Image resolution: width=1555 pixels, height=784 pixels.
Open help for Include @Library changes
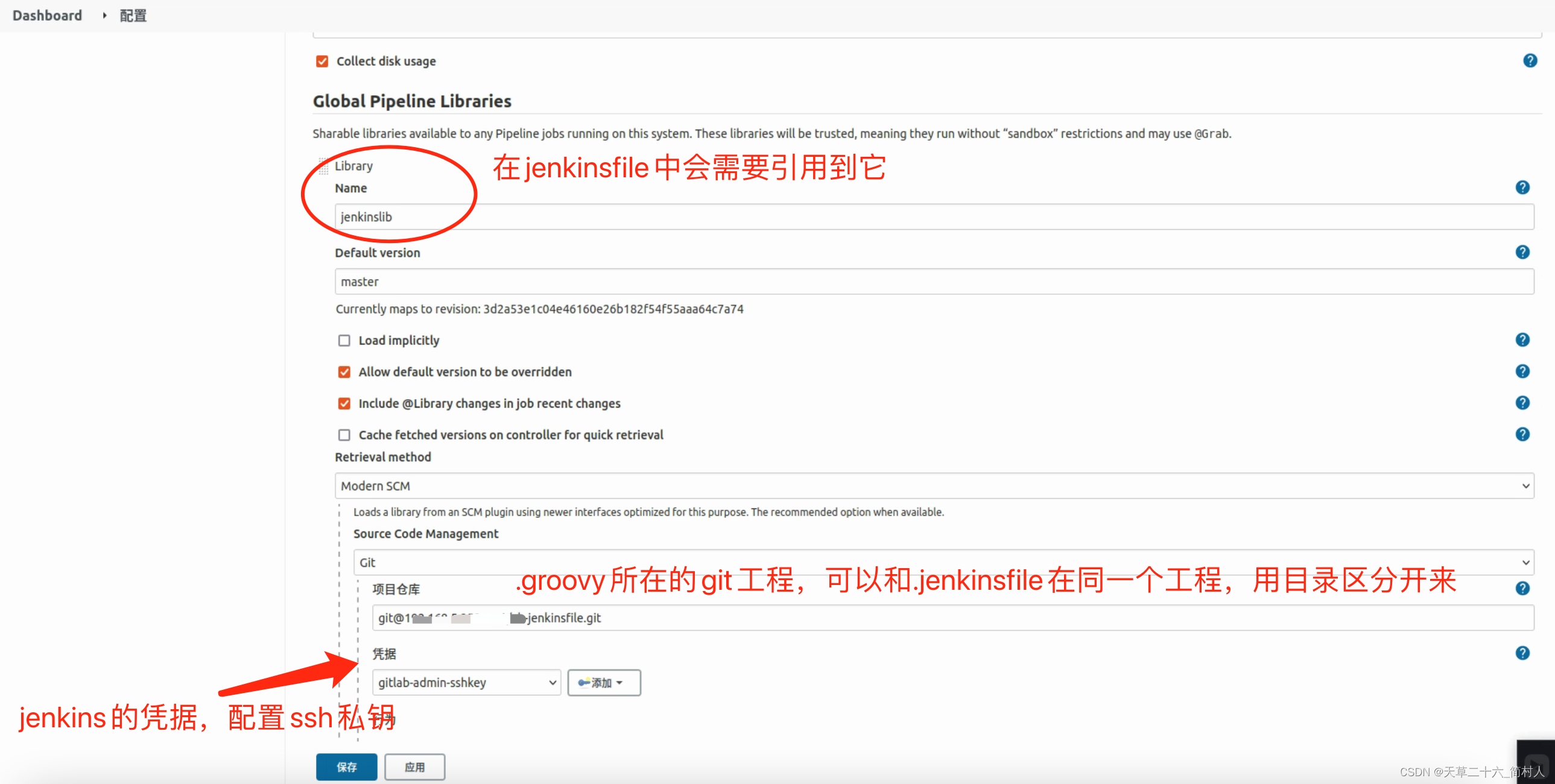click(1522, 403)
